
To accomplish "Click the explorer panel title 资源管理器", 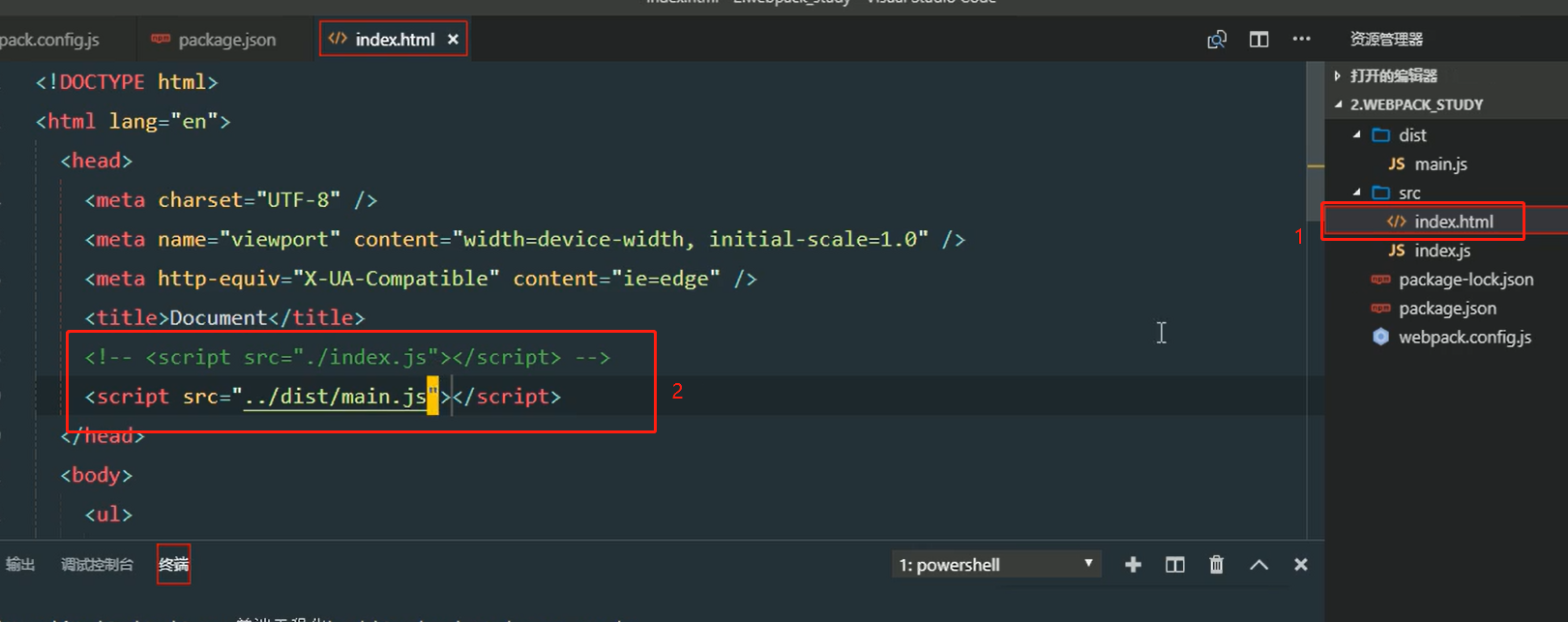I will pos(1386,40).
